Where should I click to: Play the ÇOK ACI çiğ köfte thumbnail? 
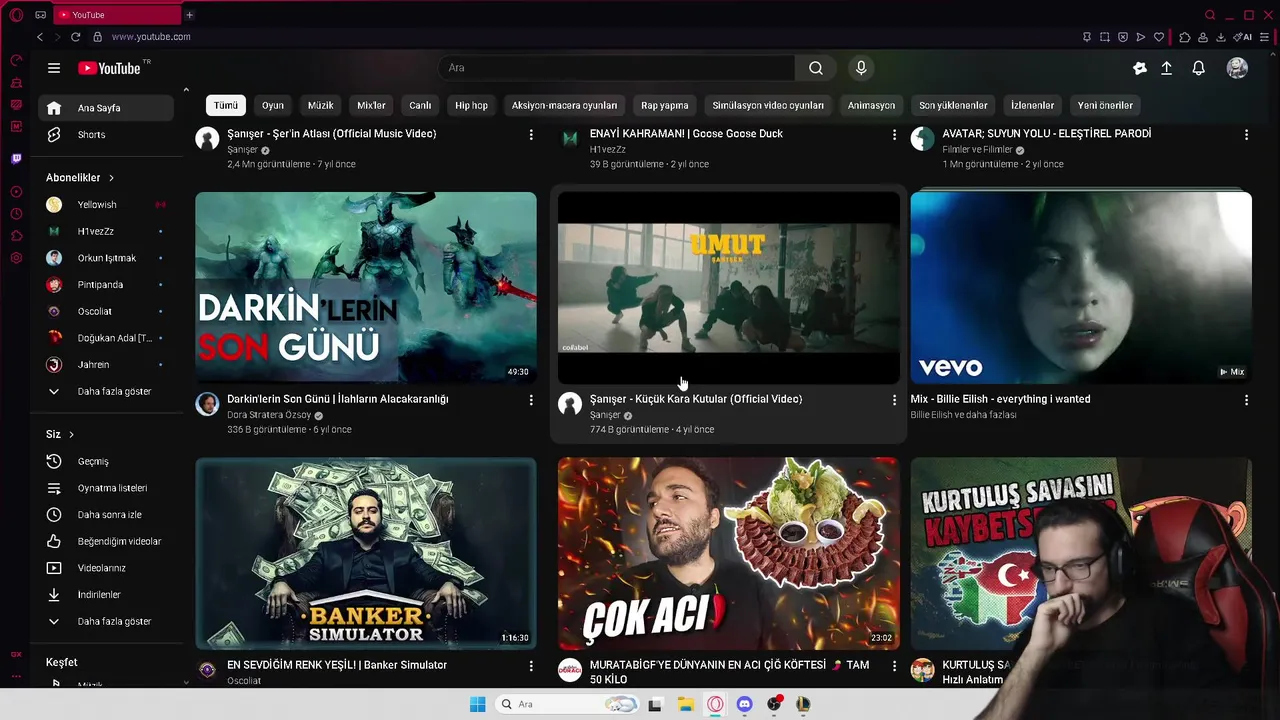click(729, 554)
